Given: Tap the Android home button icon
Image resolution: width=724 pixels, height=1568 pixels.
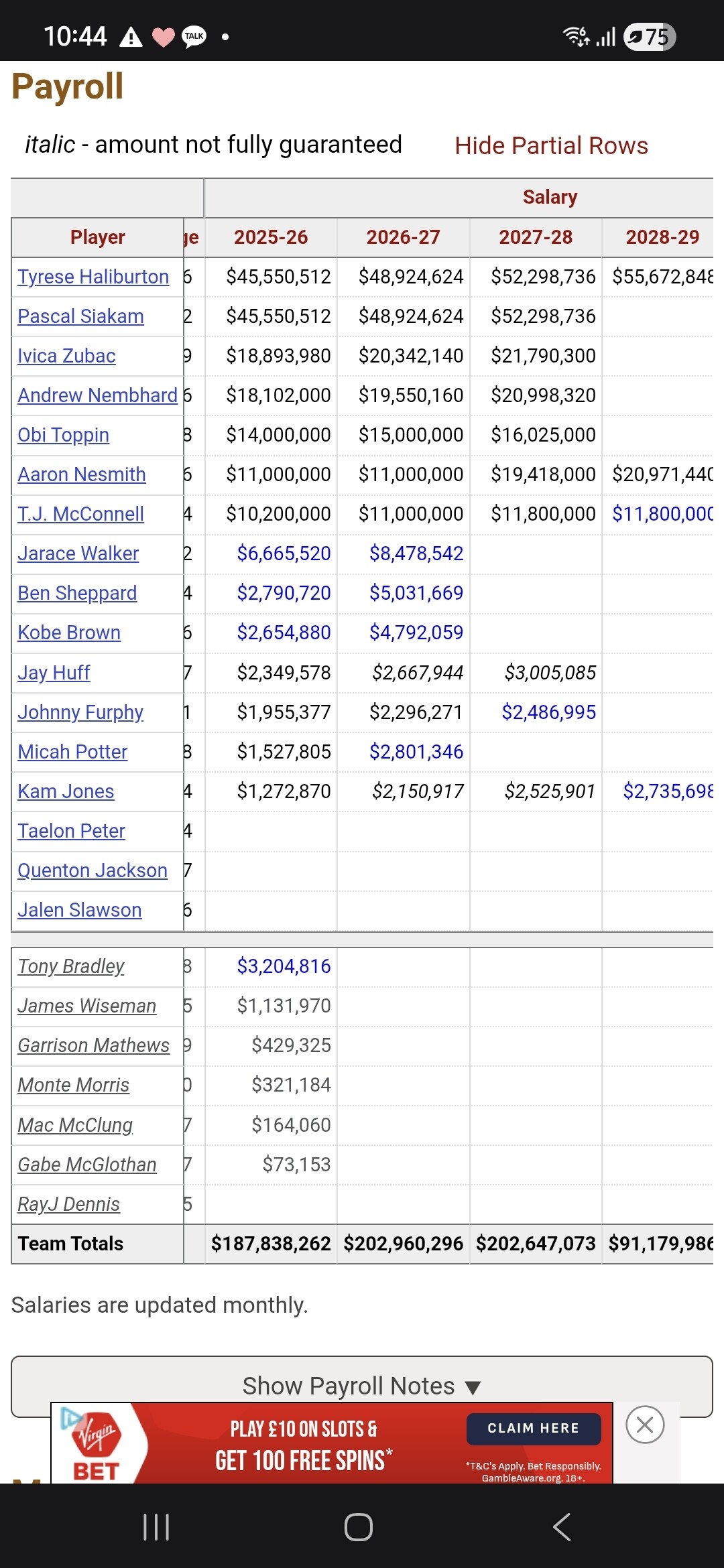Looking at the screenshot, I should pyautogui.click(x=359, y=1527).
